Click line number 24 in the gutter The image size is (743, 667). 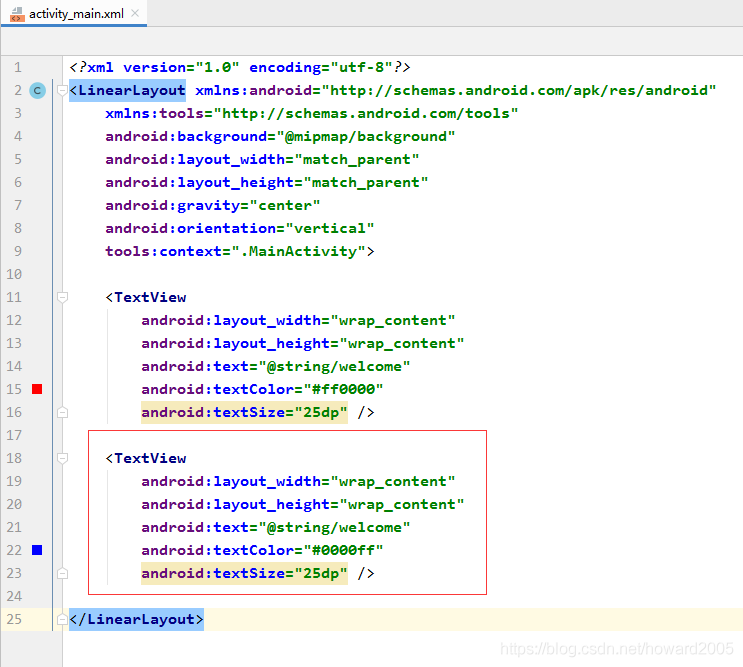tap(14, 596)
